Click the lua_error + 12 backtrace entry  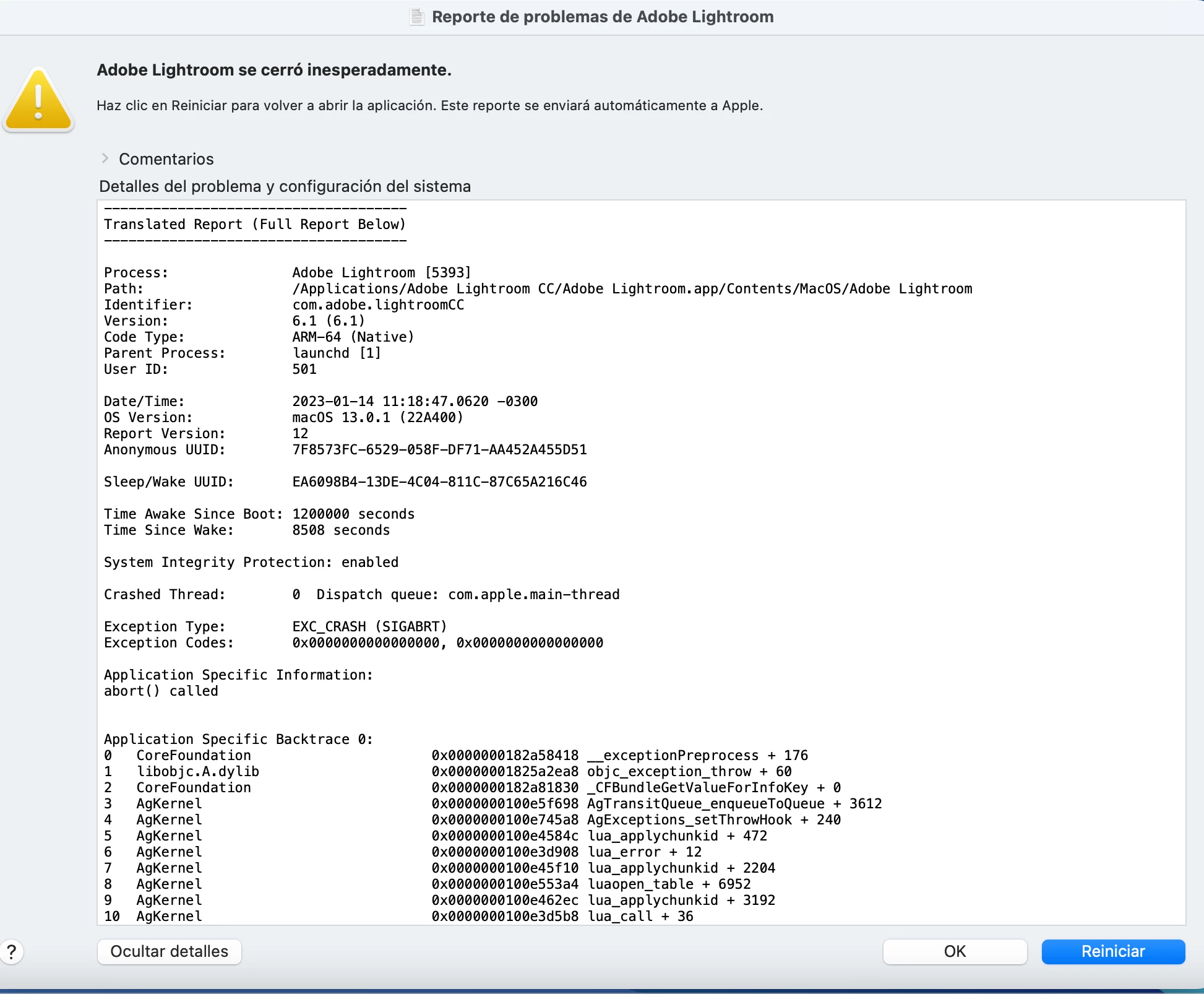pos(644,852)
